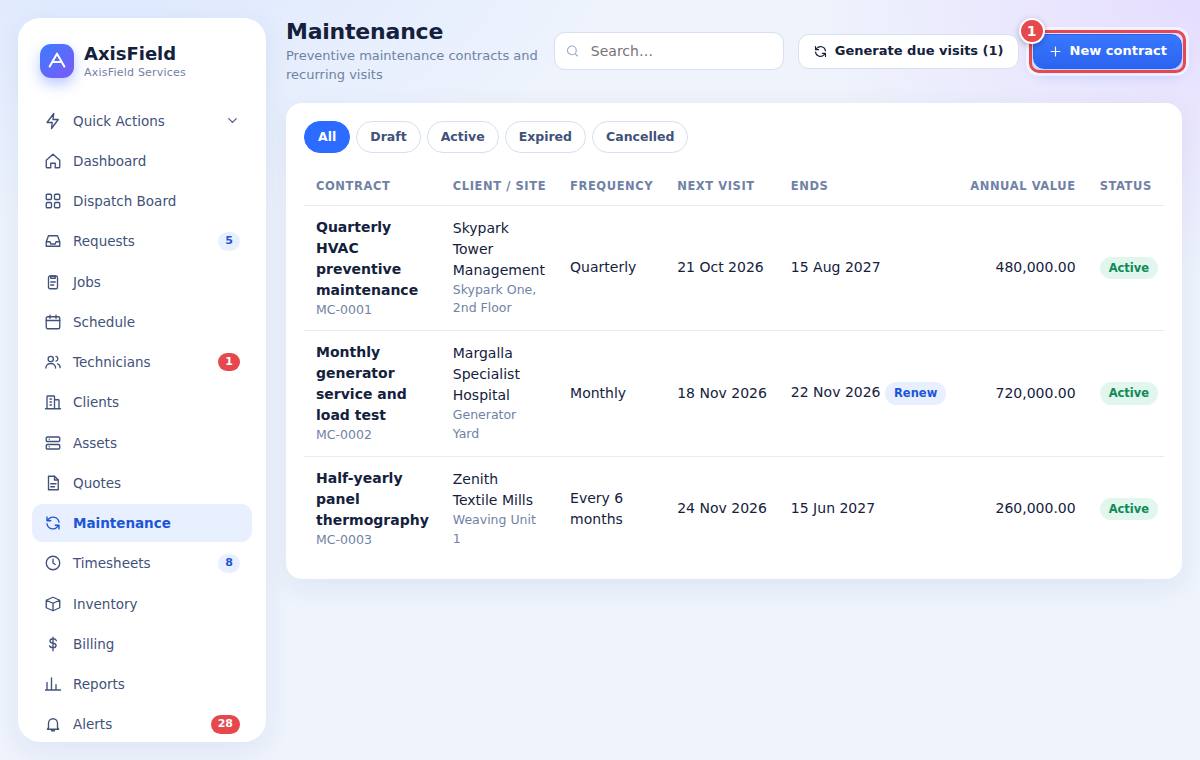Click plus icon on New contract button

pyautogui.click(x=1055, y=51)
